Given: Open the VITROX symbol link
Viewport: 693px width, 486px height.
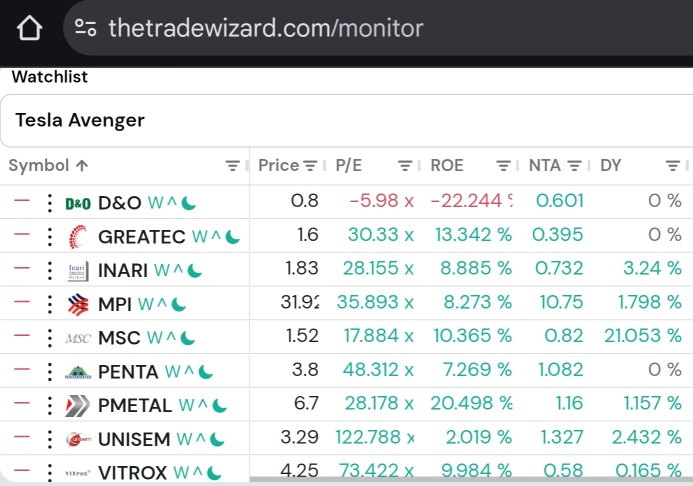Looking at the screenshot, I should point(132,473).
